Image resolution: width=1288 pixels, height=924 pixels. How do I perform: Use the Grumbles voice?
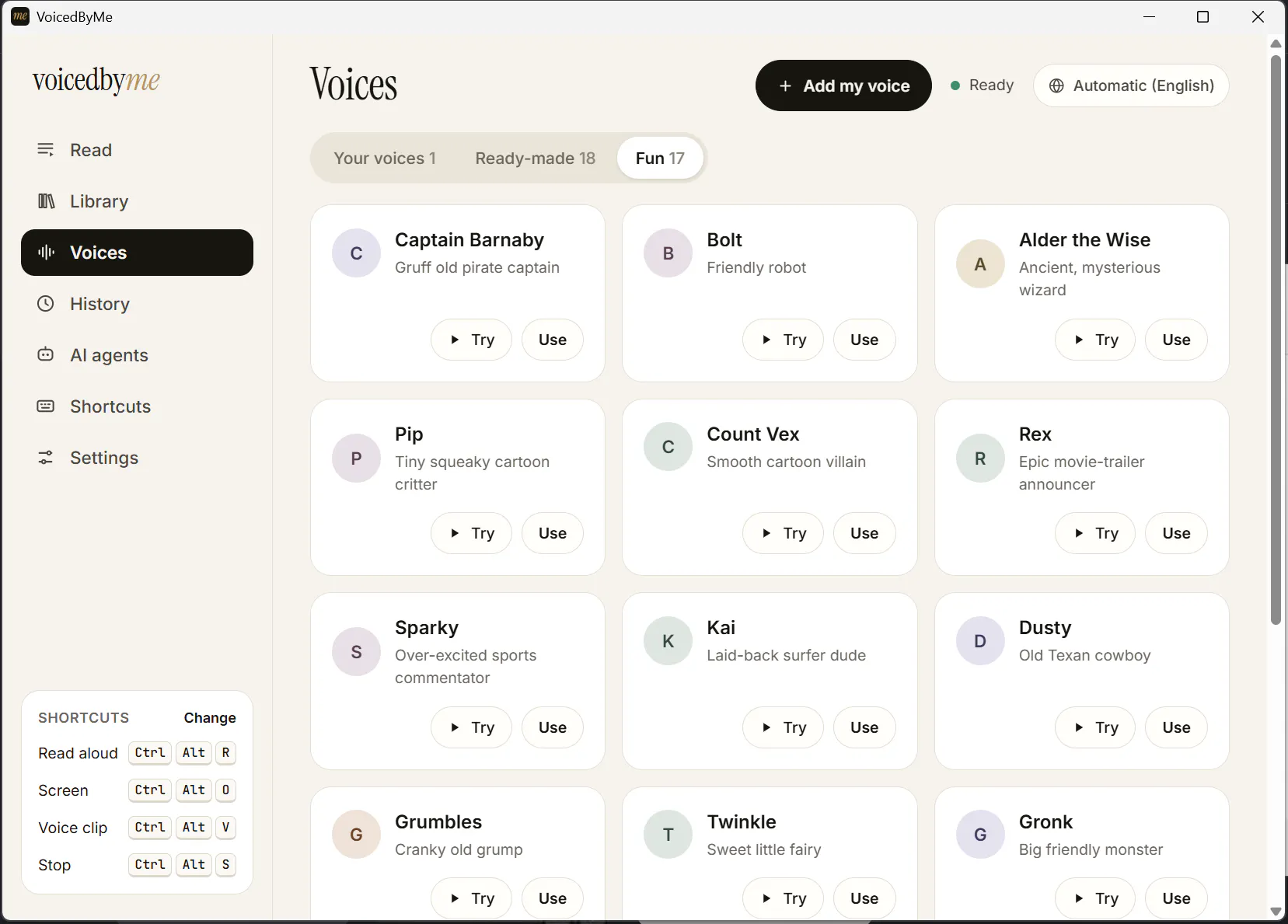pos(553,898)
